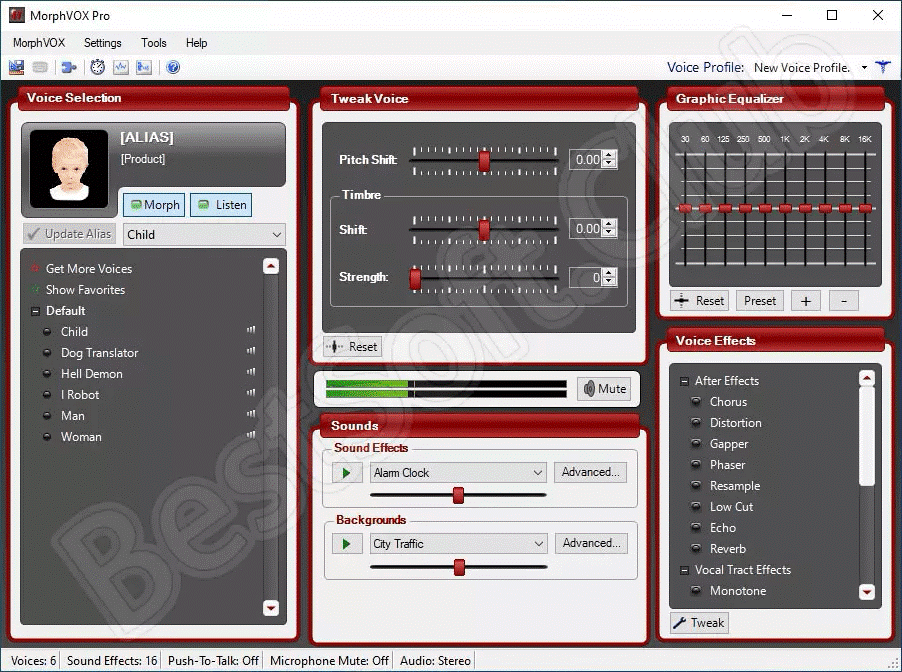The height and width of the screenshot is (672, 902).
Task: Open the Settings menu
Action: (x=102, y=43)
